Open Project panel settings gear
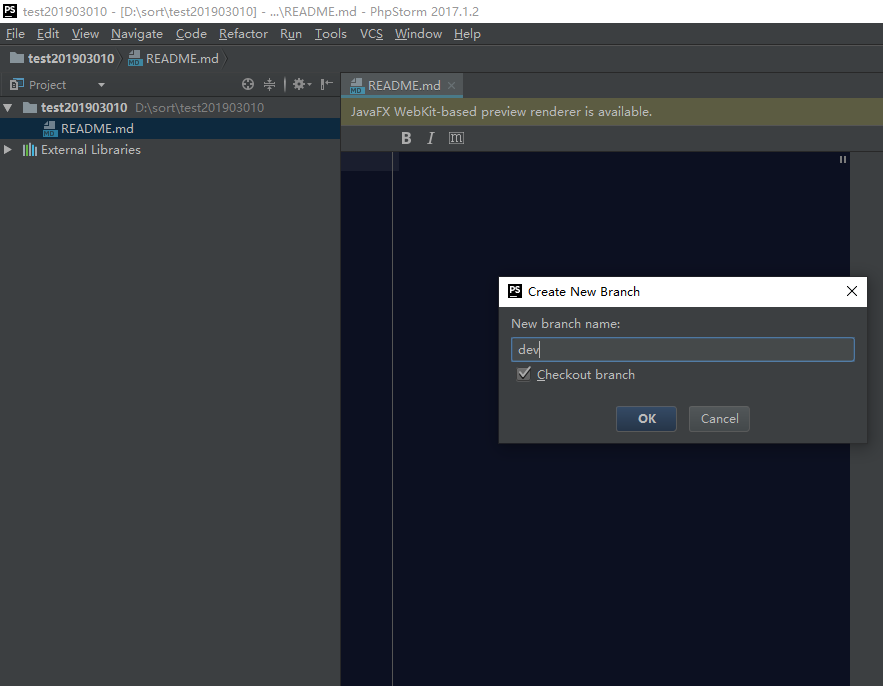The image size is (883, 686). tap(301, 84)
